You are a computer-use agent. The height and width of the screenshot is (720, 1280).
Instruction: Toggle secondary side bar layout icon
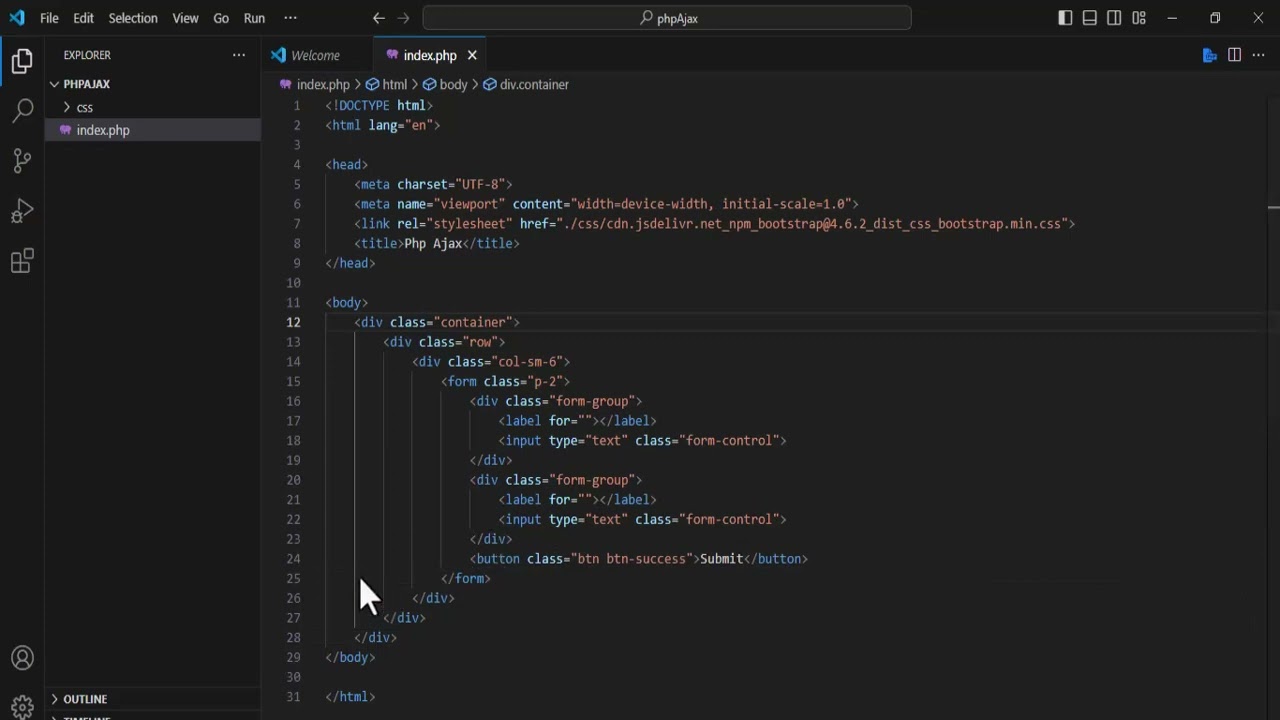pyautogui.click(x=1114, y=18)
